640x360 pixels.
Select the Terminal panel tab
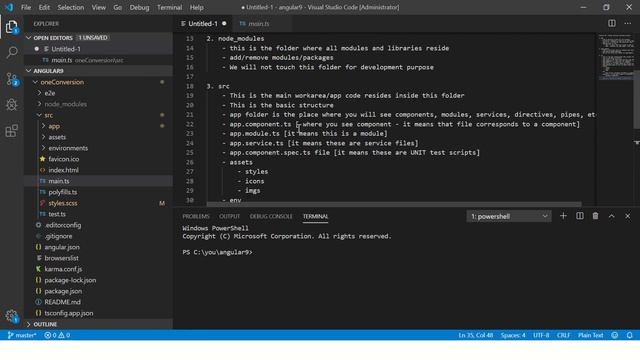tap(315, 216)
